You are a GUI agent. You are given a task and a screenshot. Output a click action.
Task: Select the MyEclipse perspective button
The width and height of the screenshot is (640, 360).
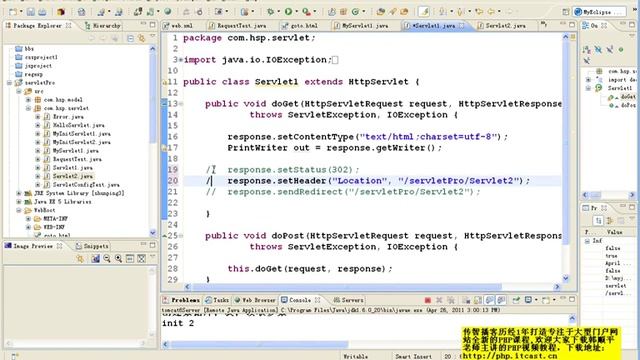click(x=599, y=12)
